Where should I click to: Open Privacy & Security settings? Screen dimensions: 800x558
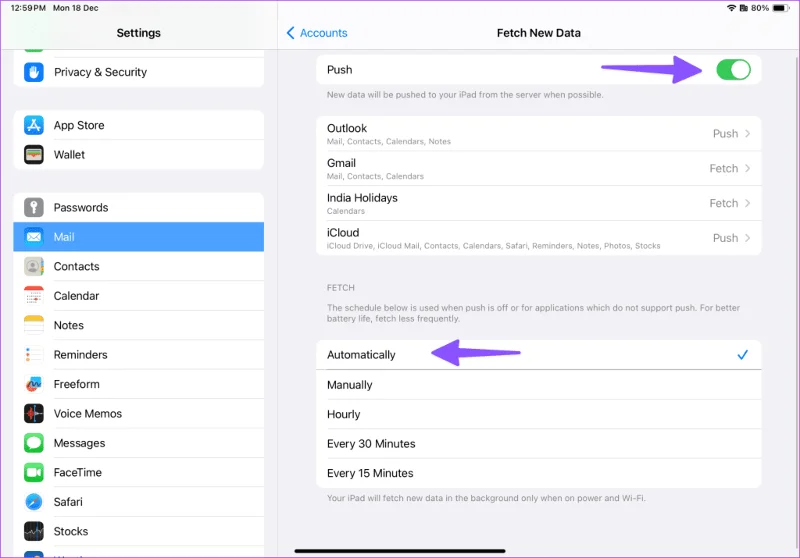(138, 72)
